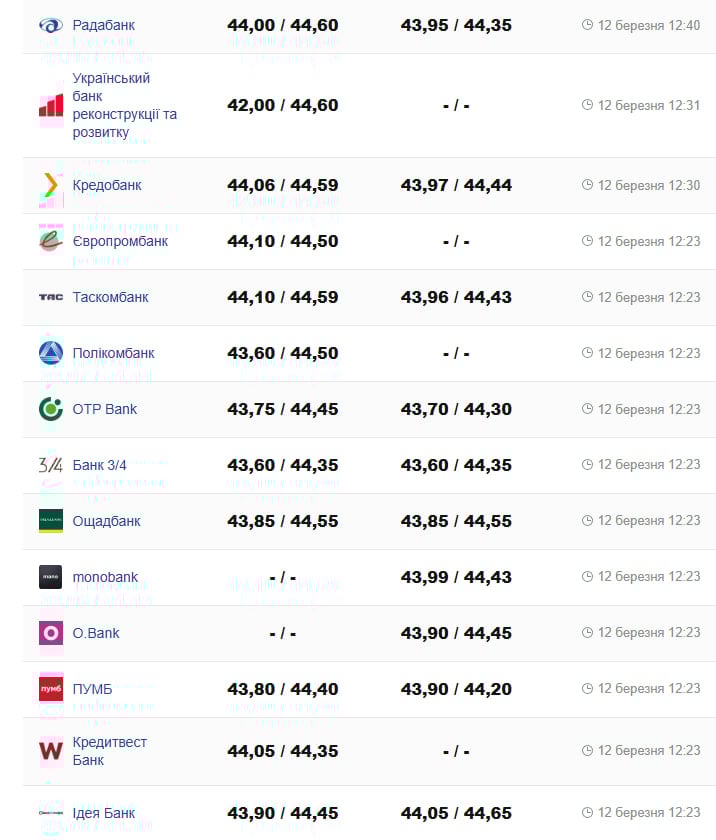Click the Таскомбанк TAC logo

50,297
